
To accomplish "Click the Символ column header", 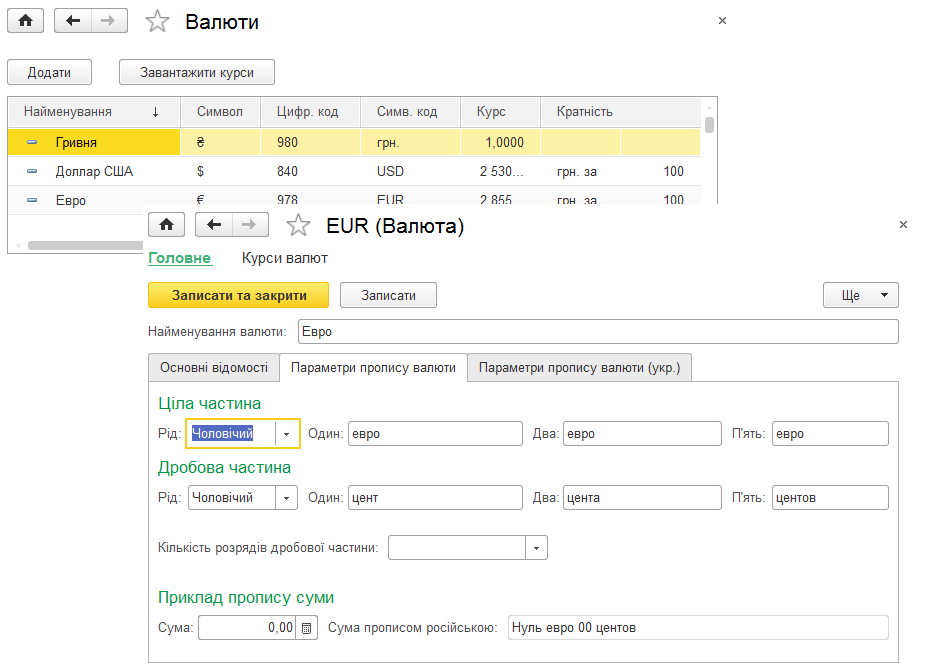I will click(x=220, y=112).
